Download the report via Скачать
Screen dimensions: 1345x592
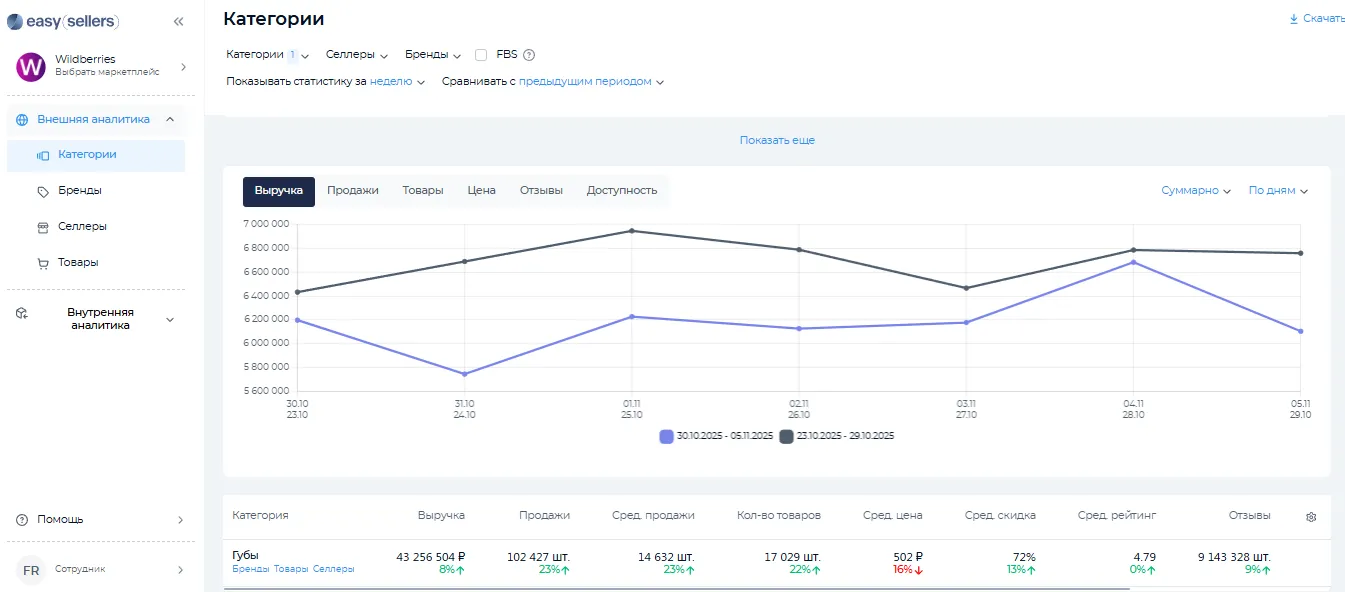click(1317, 19)
